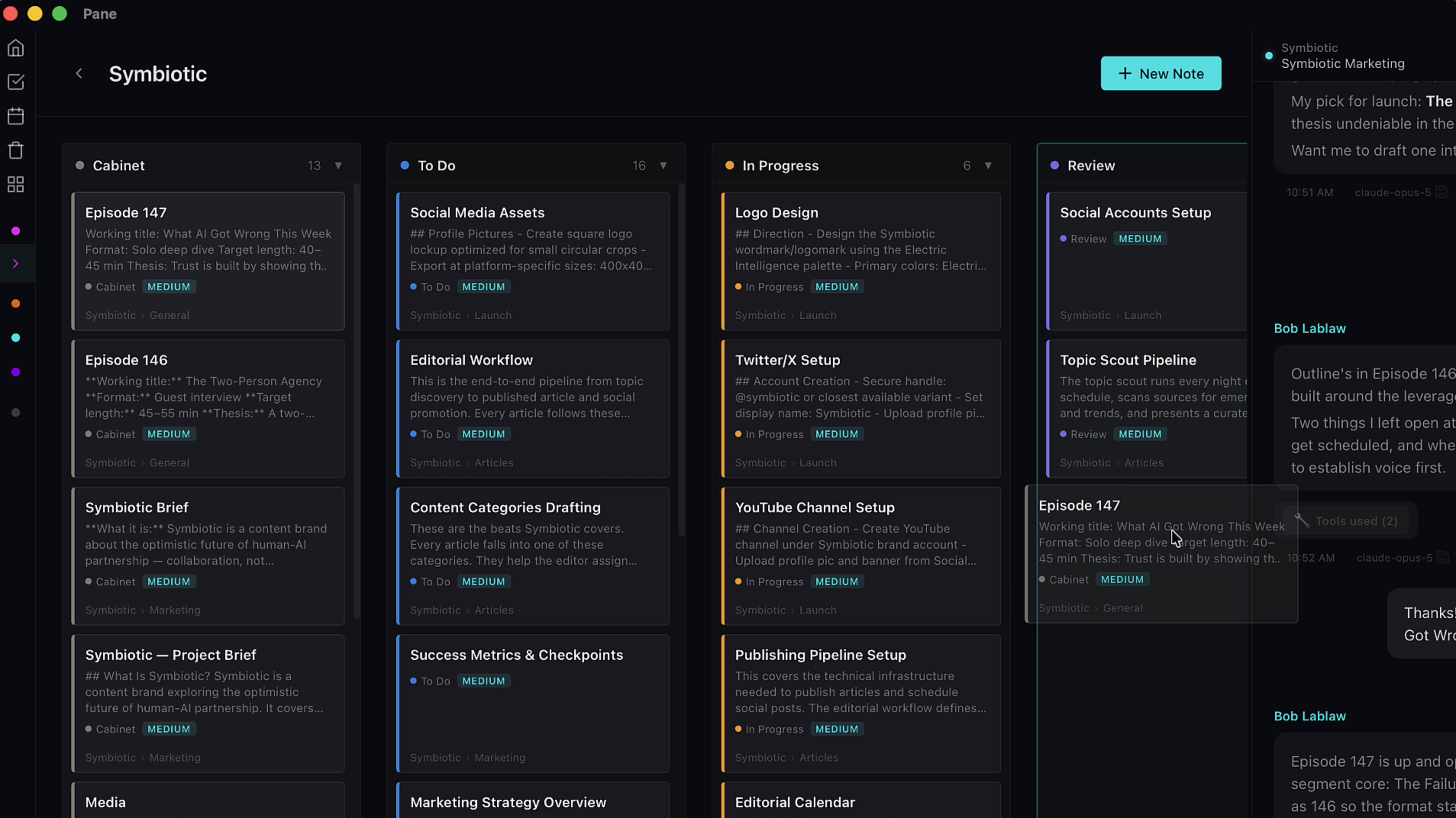The width and height of the screenshot is (1456, 818).
Task: Click the Review column header
Action: [1142, 166]
